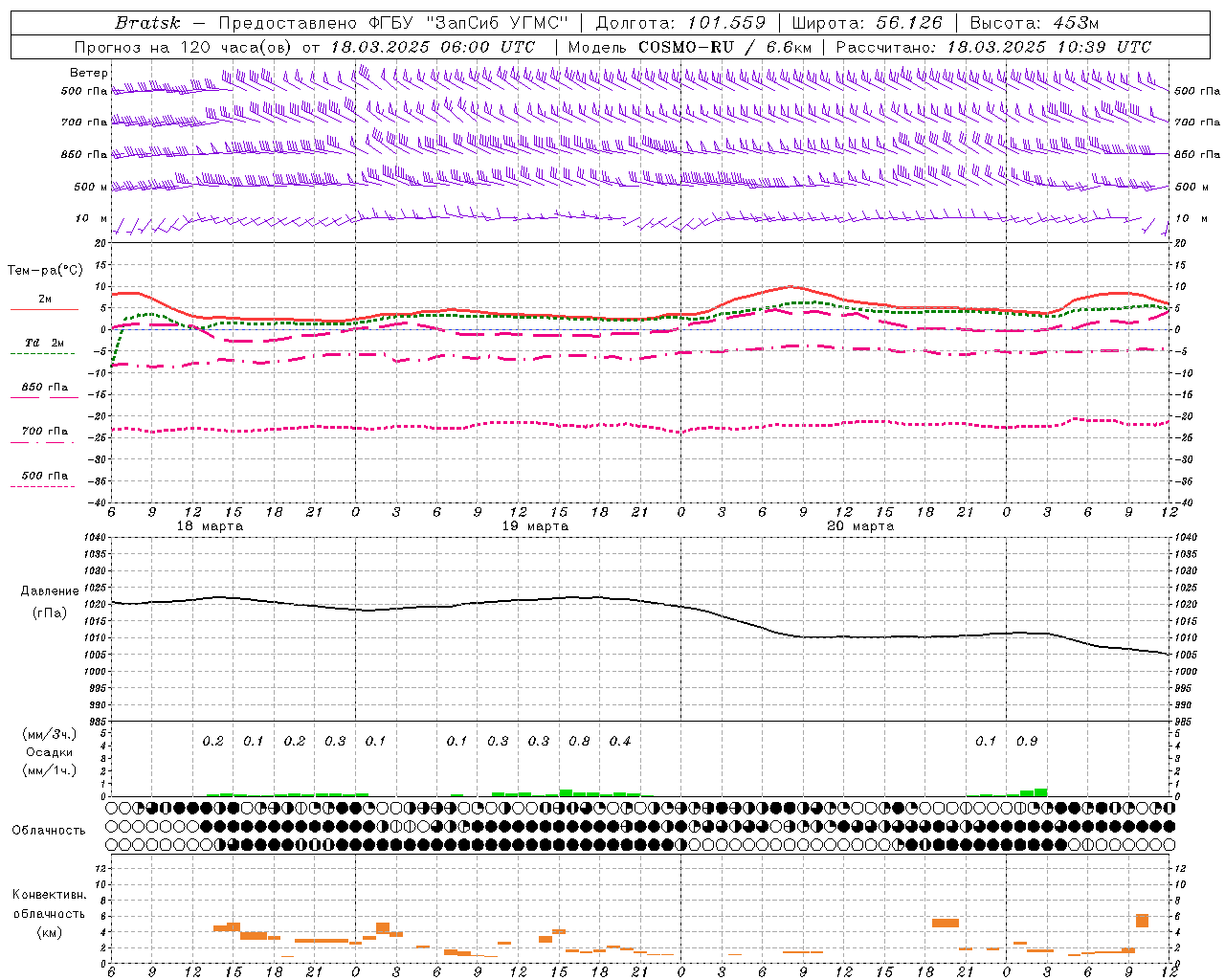Image resolution: width=1225 pixels, height=980 pixels.
Task: Click the '18 марта' date label
Action: pyautogui.click(x=211, y=526)
